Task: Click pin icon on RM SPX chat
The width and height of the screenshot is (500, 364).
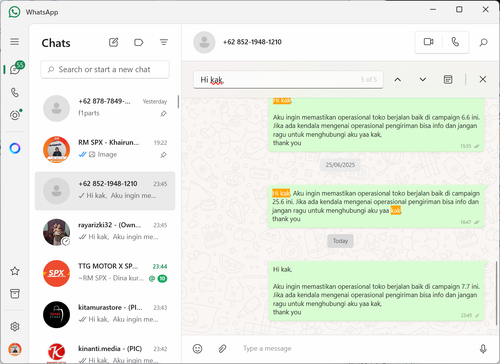Action: pos(163,155)
